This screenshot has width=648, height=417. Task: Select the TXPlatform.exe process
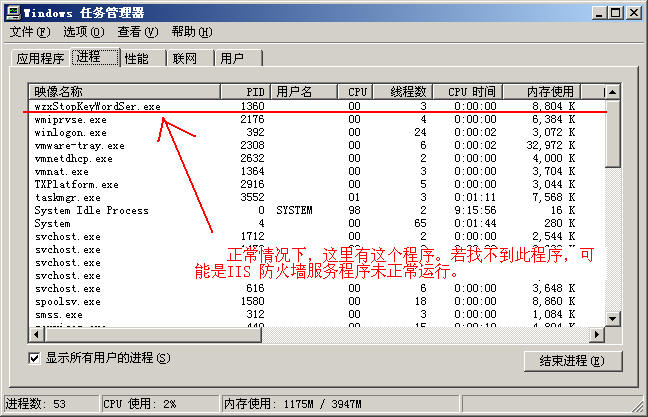(317, 184)
